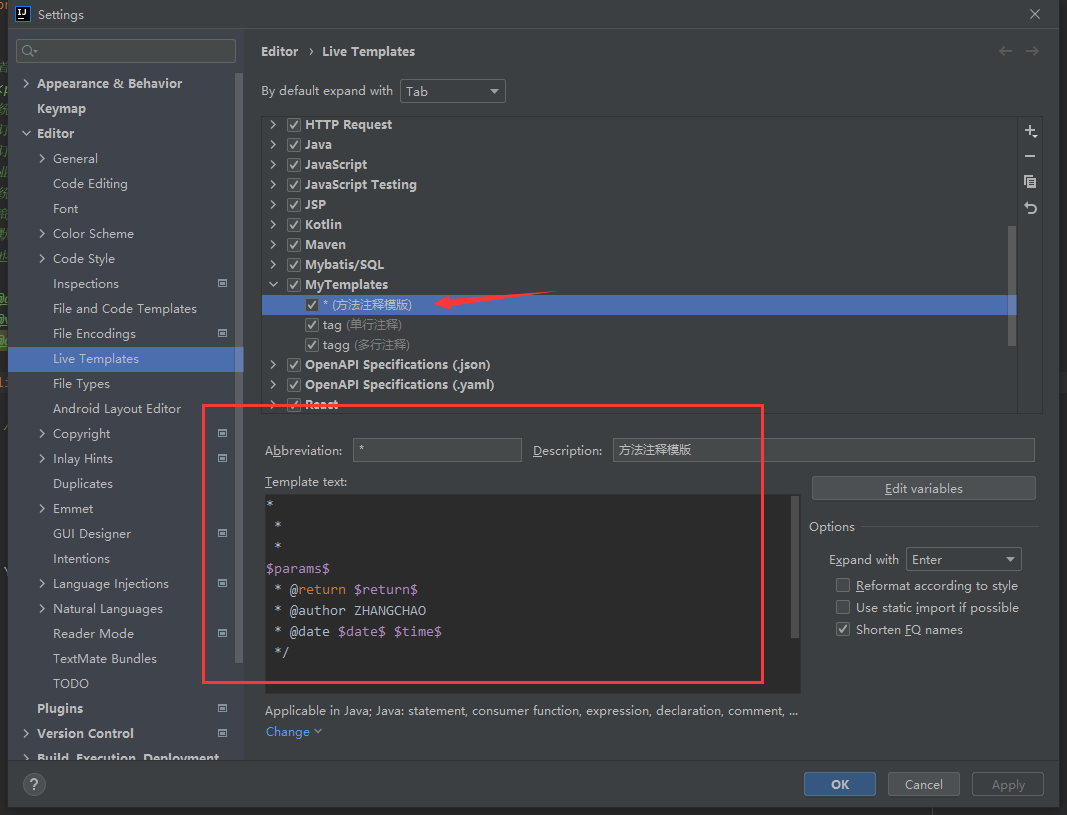
Task: Click project-level icon beside Version Control
Action: 223,733
